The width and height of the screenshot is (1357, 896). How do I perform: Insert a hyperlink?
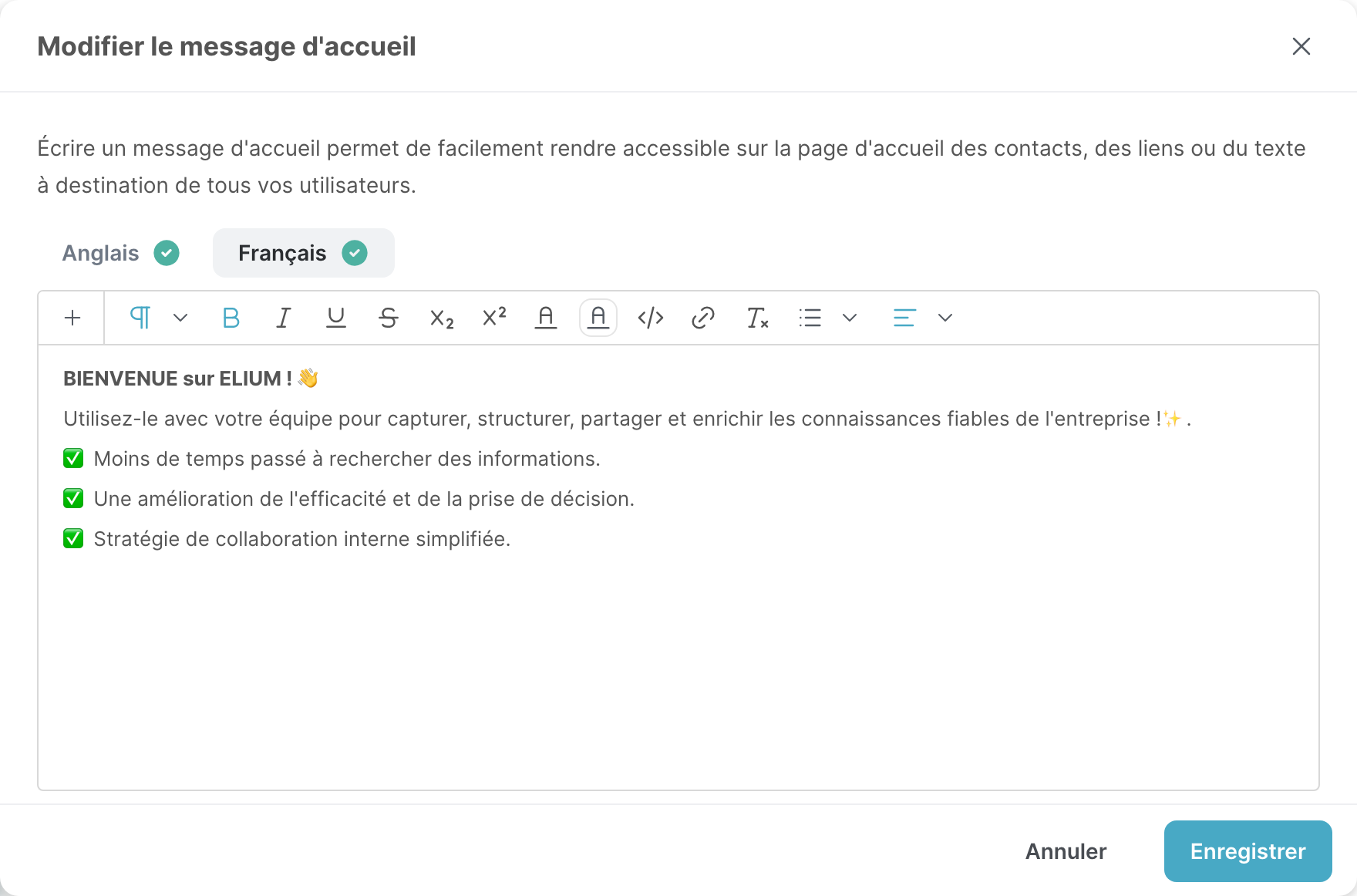pos(703,318)
